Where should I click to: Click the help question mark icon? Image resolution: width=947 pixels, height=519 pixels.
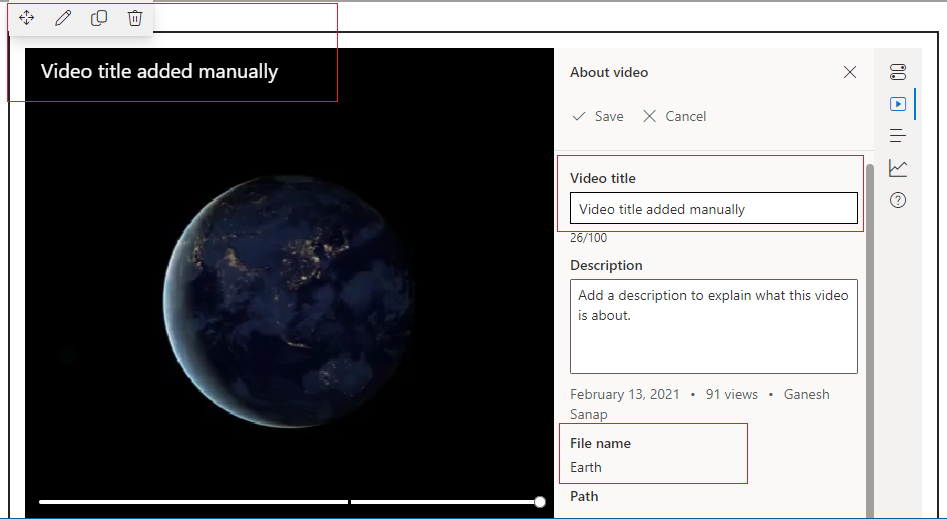(898, 200)
